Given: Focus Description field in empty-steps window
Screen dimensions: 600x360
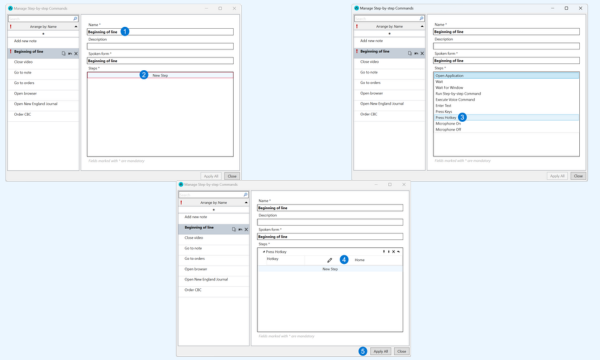Looking at the screenshot, I should (x=160, y=46).
